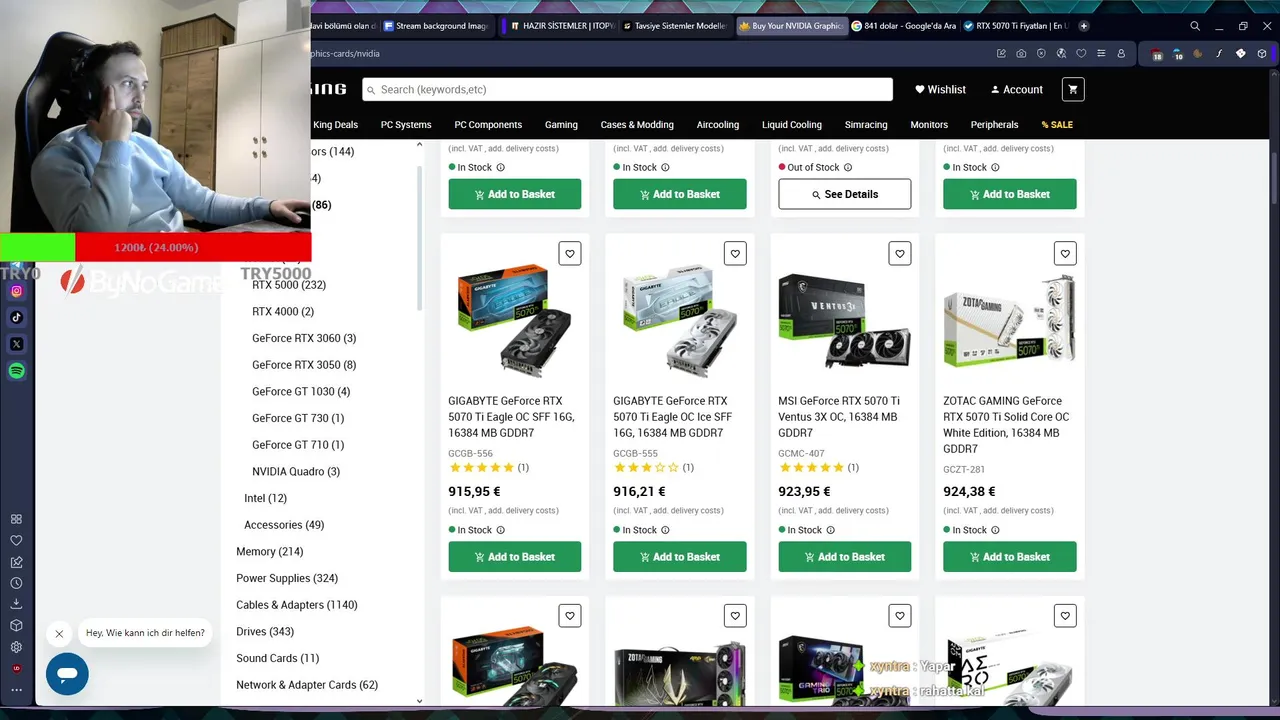The image size is (1280, 720).
Task: Open the History clock icon in sidebar
Action: (16, 583)
